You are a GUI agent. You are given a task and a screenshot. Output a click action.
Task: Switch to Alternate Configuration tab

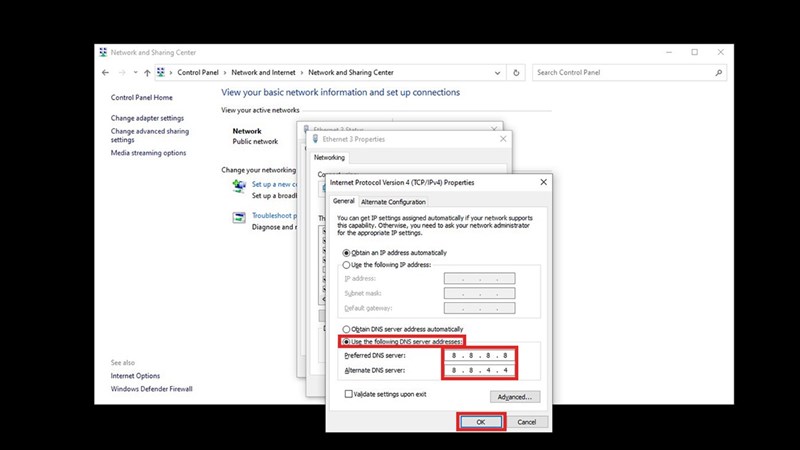(x=393, y=202)
